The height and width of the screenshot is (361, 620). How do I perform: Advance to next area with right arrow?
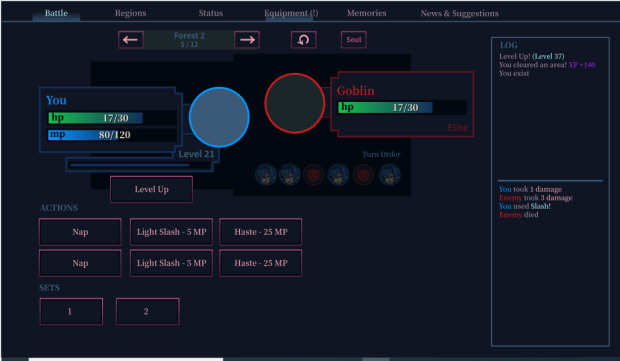[247, 40]
